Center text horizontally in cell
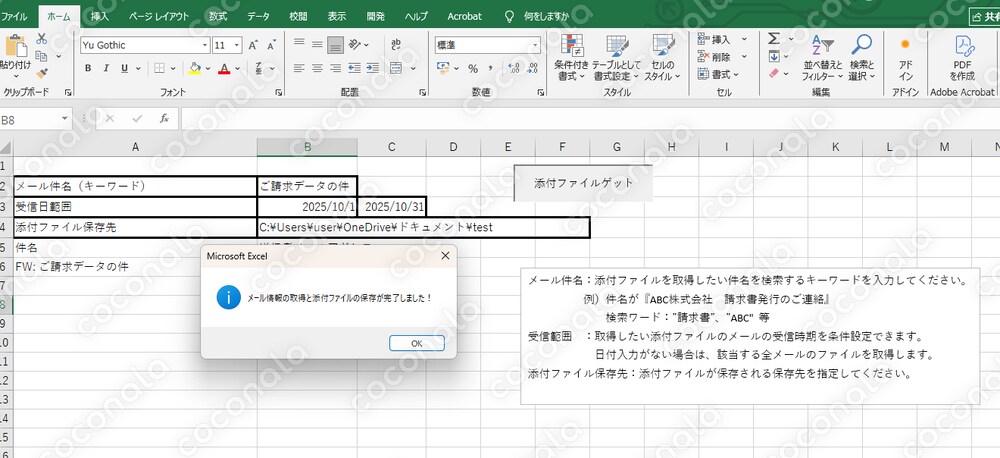 point(317,68)
